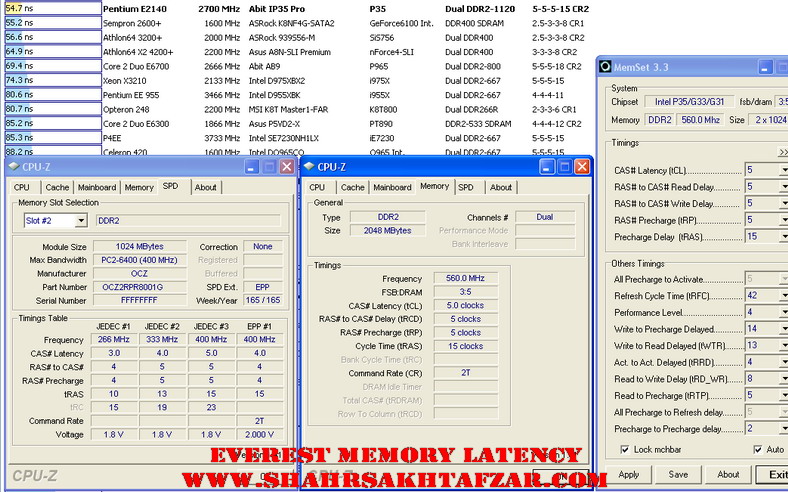Open the Precharge Delay (tRAS) dropdown in MemSet
The height and width of the screenshot is (492, 788).
[x=783, y=237]
